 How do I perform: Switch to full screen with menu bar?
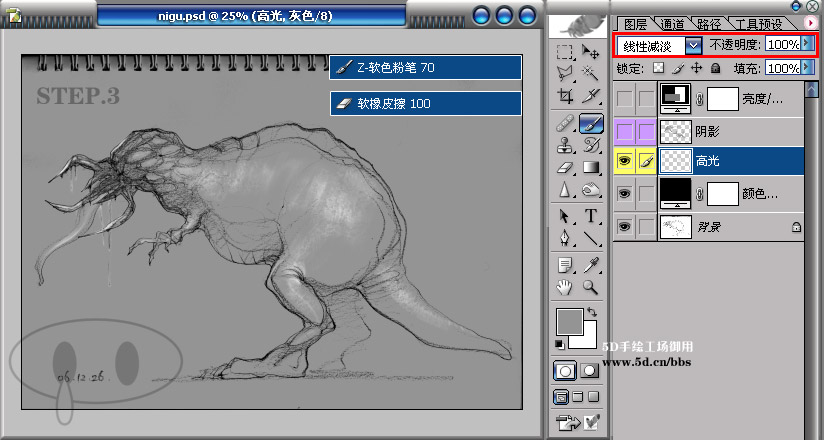coord(578,396)
